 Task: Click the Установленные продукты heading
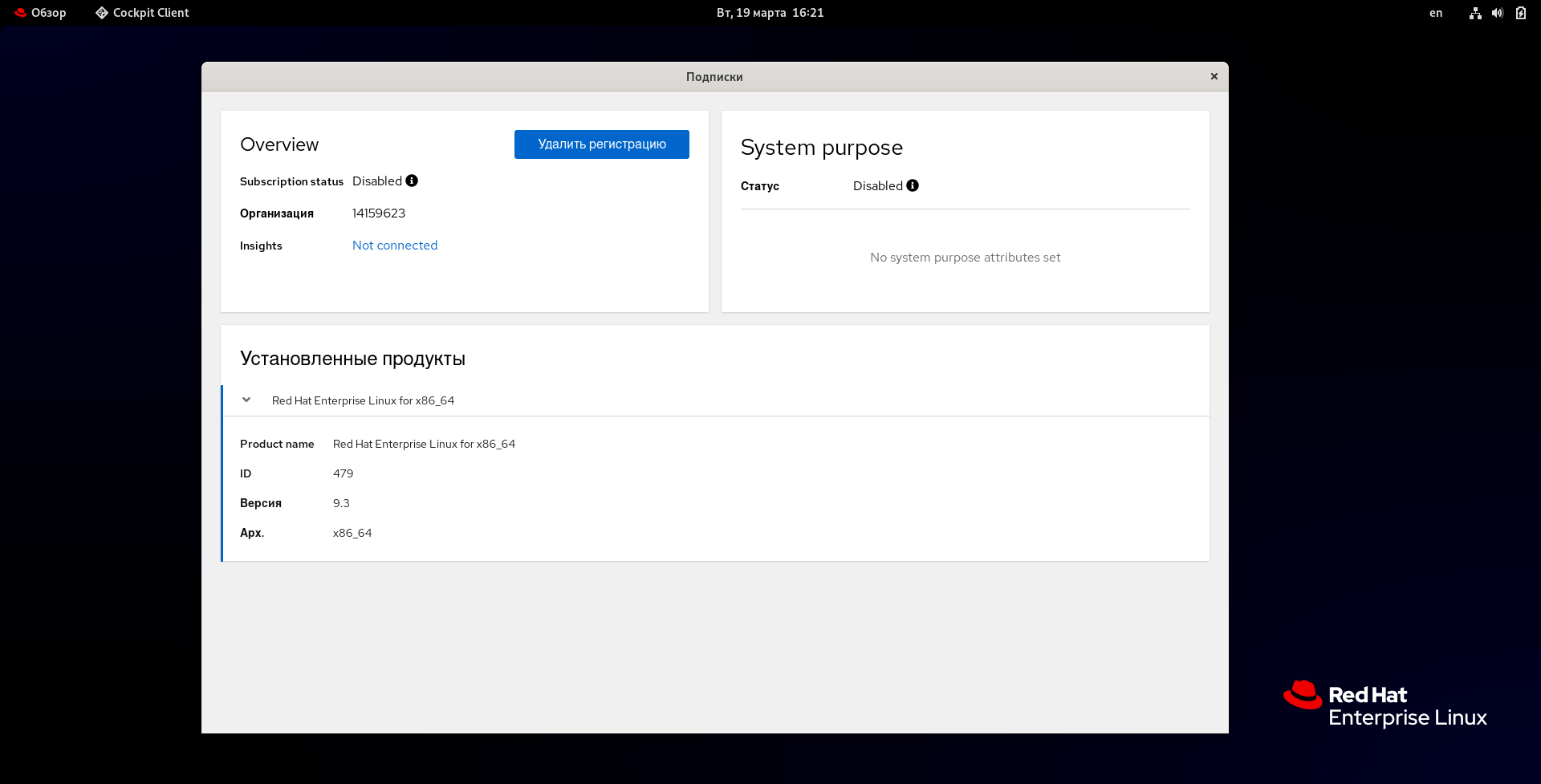tap(352, 359)
